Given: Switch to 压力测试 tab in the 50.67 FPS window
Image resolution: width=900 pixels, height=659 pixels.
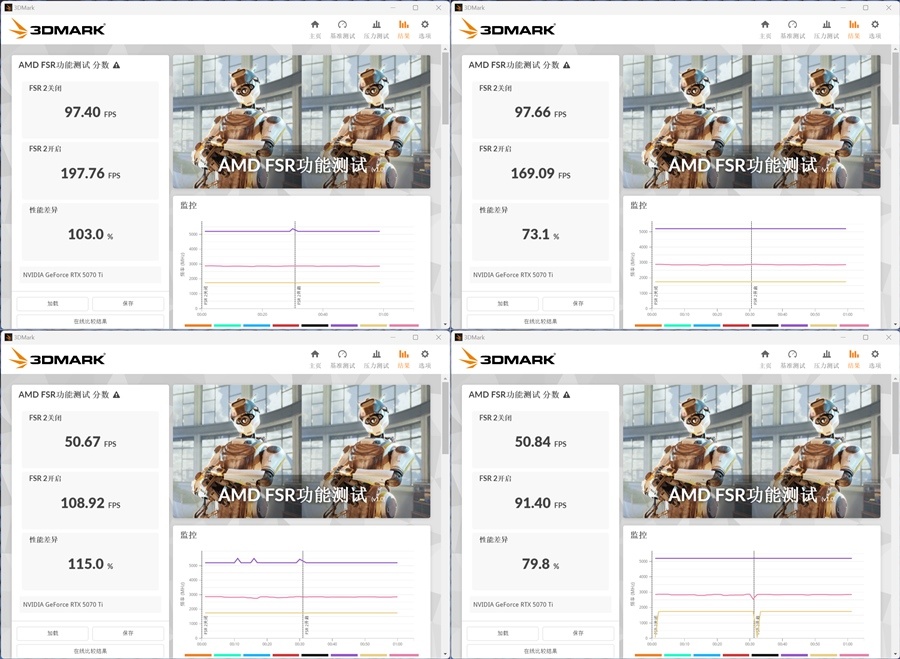Looking at the screenshot, I should point(376,358).
